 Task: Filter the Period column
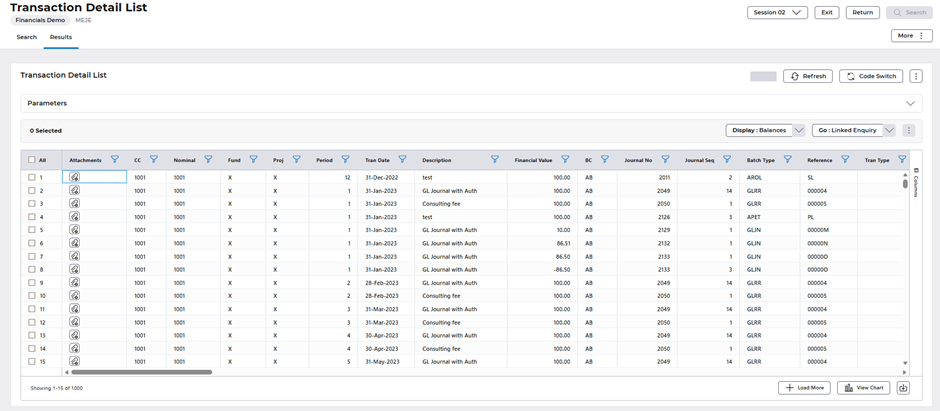[345, 159]
